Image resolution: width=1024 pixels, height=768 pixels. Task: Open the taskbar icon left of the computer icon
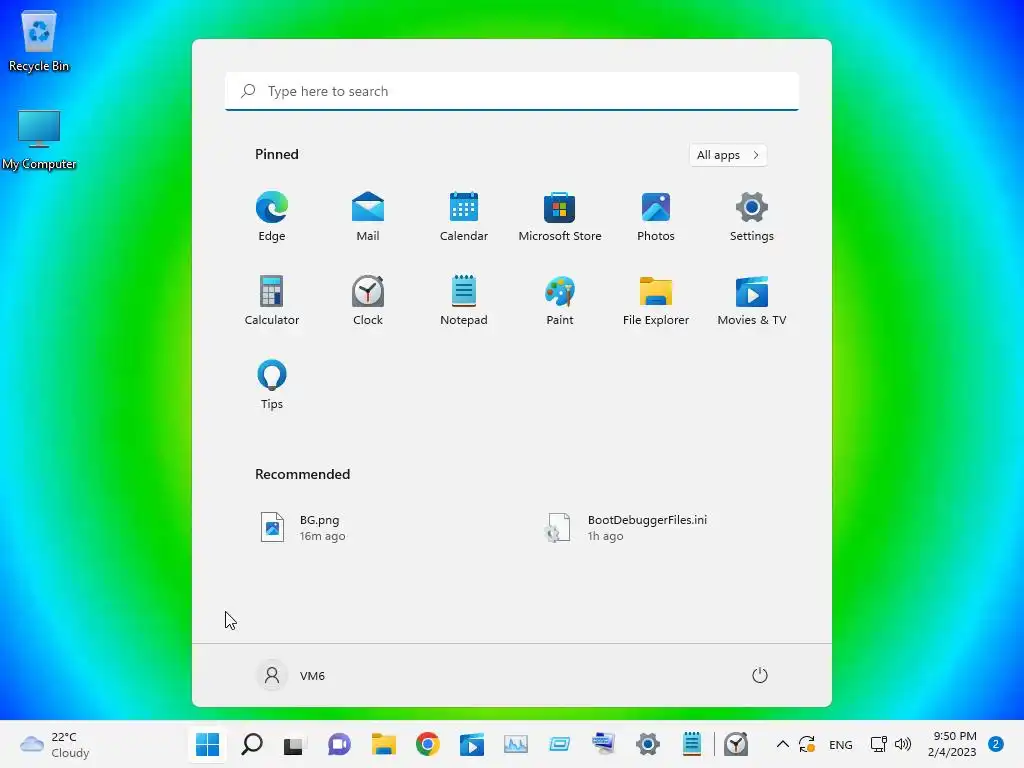coord(560,744)
